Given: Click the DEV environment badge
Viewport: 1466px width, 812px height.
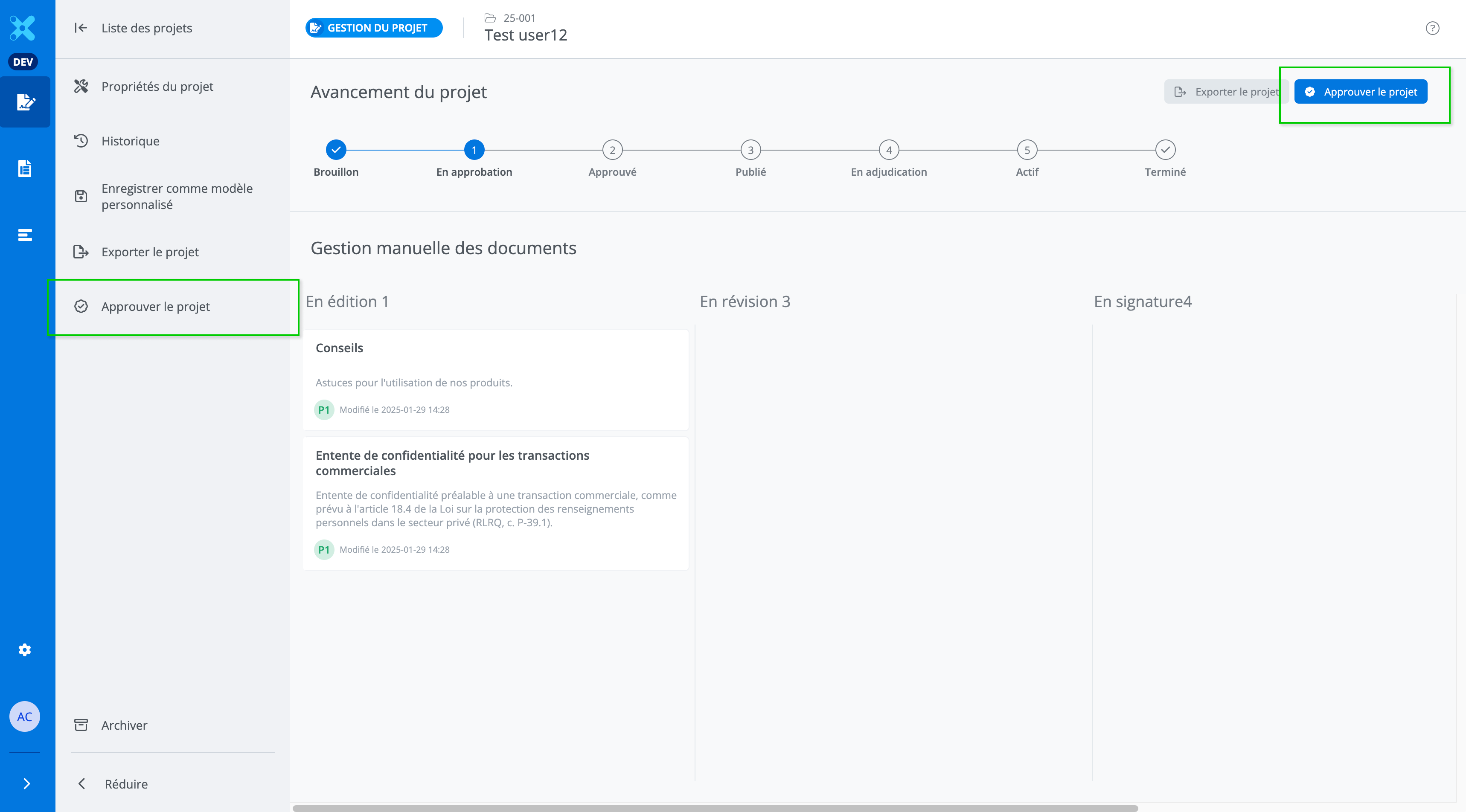Looking at the screenshot, I should click(x=23, y=61).
